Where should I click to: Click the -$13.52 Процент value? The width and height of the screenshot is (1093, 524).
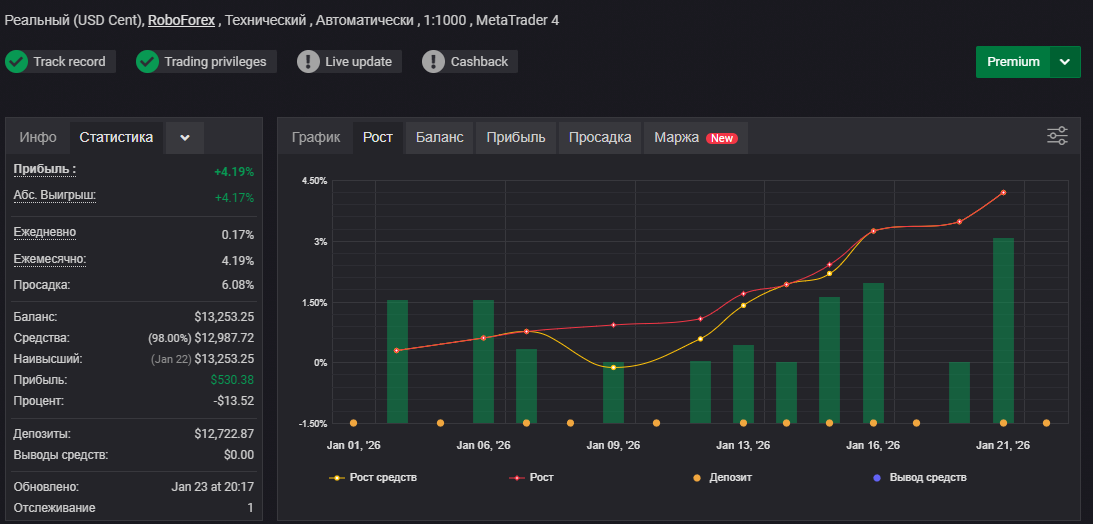(234, 401)
